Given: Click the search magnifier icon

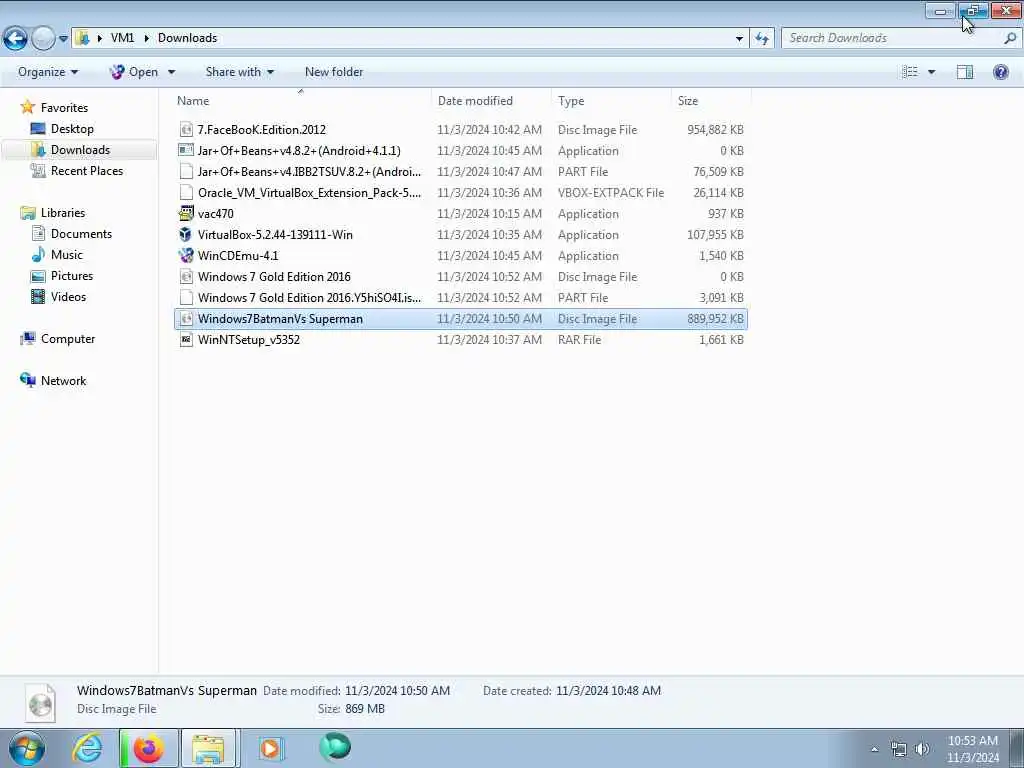Looking at the screenshot, I should pyautogui.click(x=1010, y=38).
